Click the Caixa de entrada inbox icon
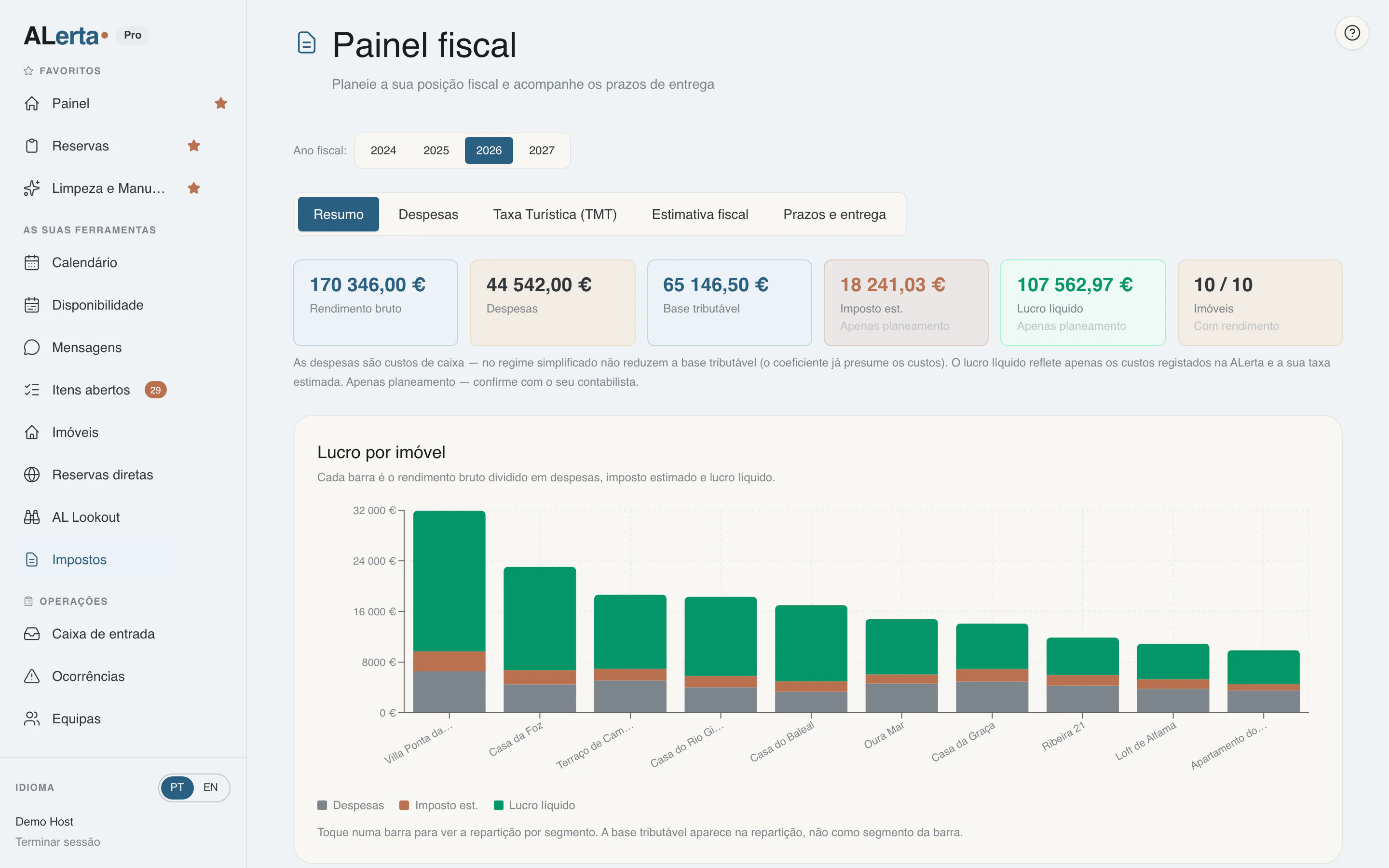 point(31,634)
